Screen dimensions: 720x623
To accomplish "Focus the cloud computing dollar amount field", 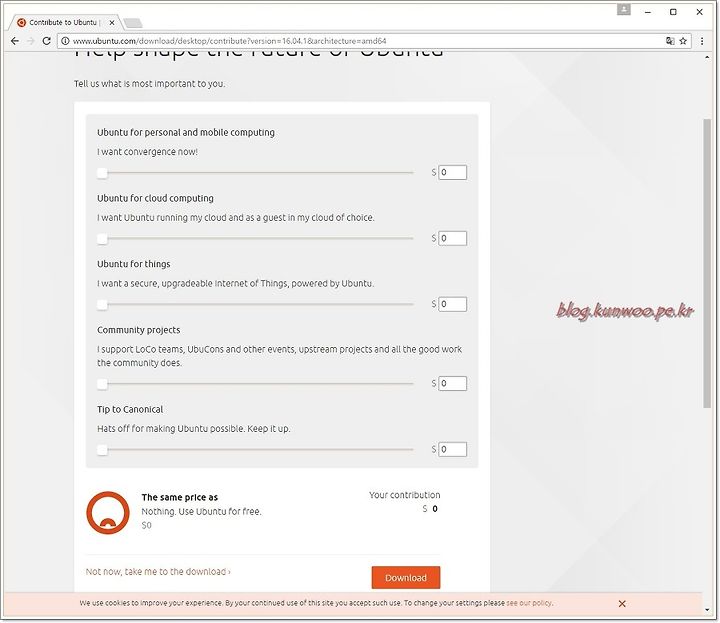I will (x=452, y=238).
